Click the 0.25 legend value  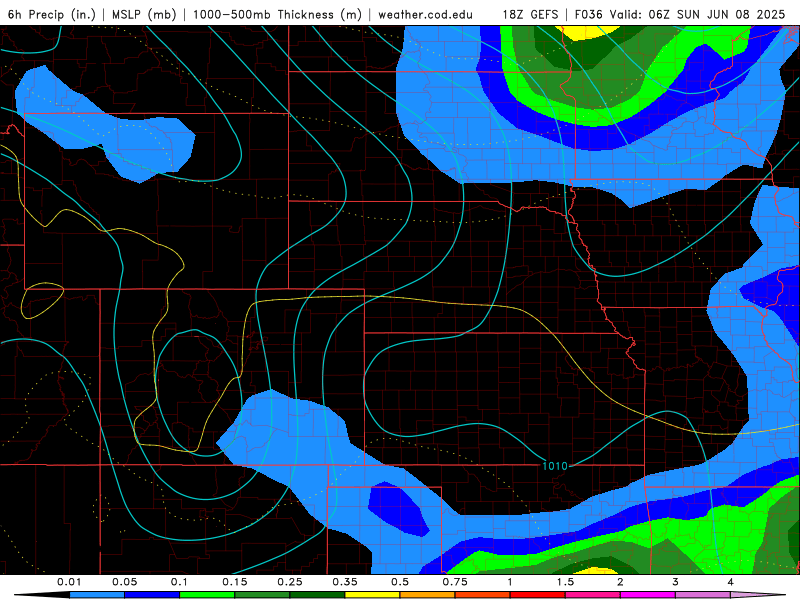[290, 582]
